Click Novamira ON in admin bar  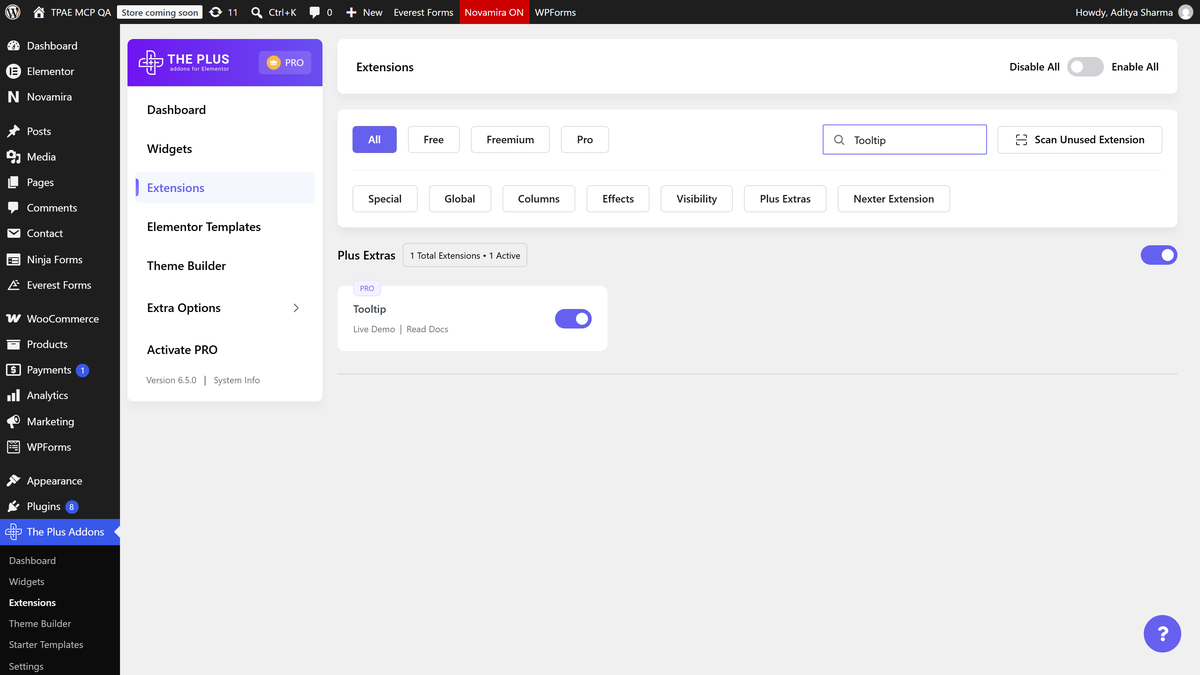tap(494, 12)
